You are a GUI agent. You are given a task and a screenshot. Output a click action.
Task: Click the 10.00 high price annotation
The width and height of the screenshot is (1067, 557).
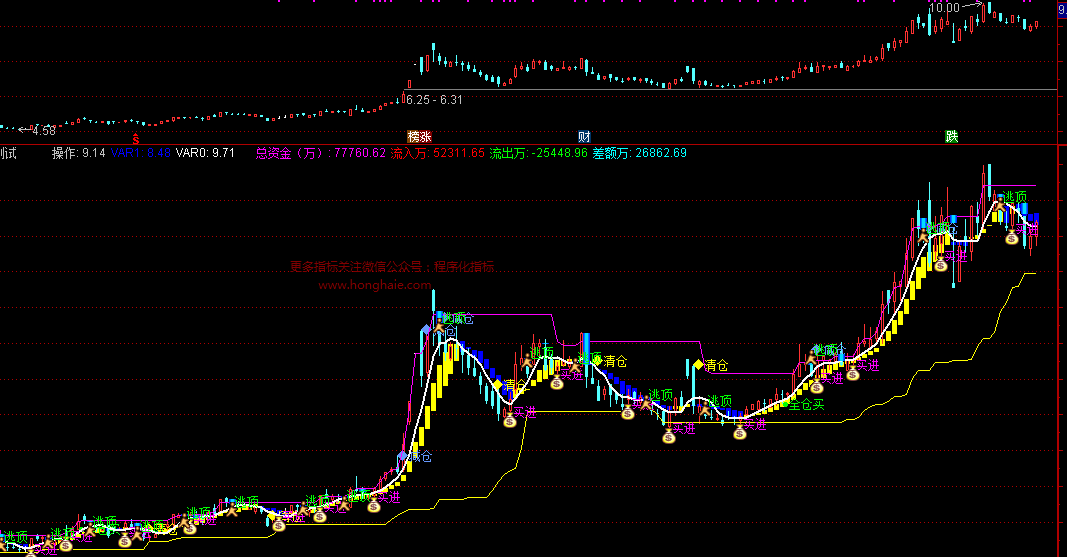pyautogui.click(x=943, y=8)
